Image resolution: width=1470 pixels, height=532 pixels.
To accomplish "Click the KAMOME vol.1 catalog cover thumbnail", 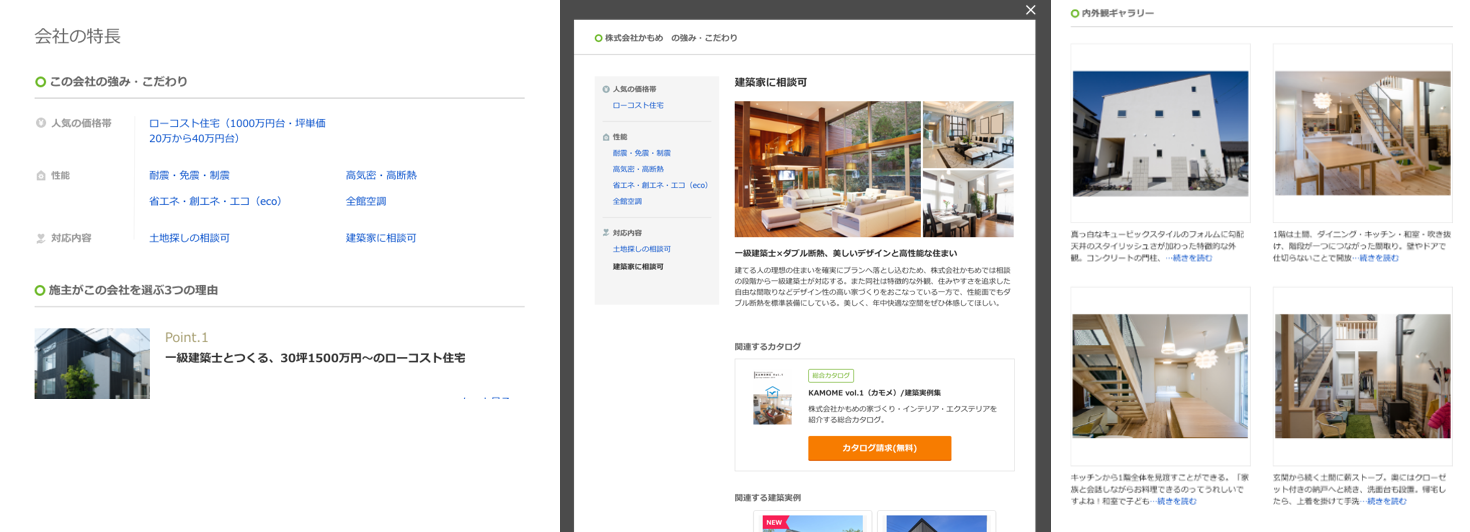I will pos(772,398).
